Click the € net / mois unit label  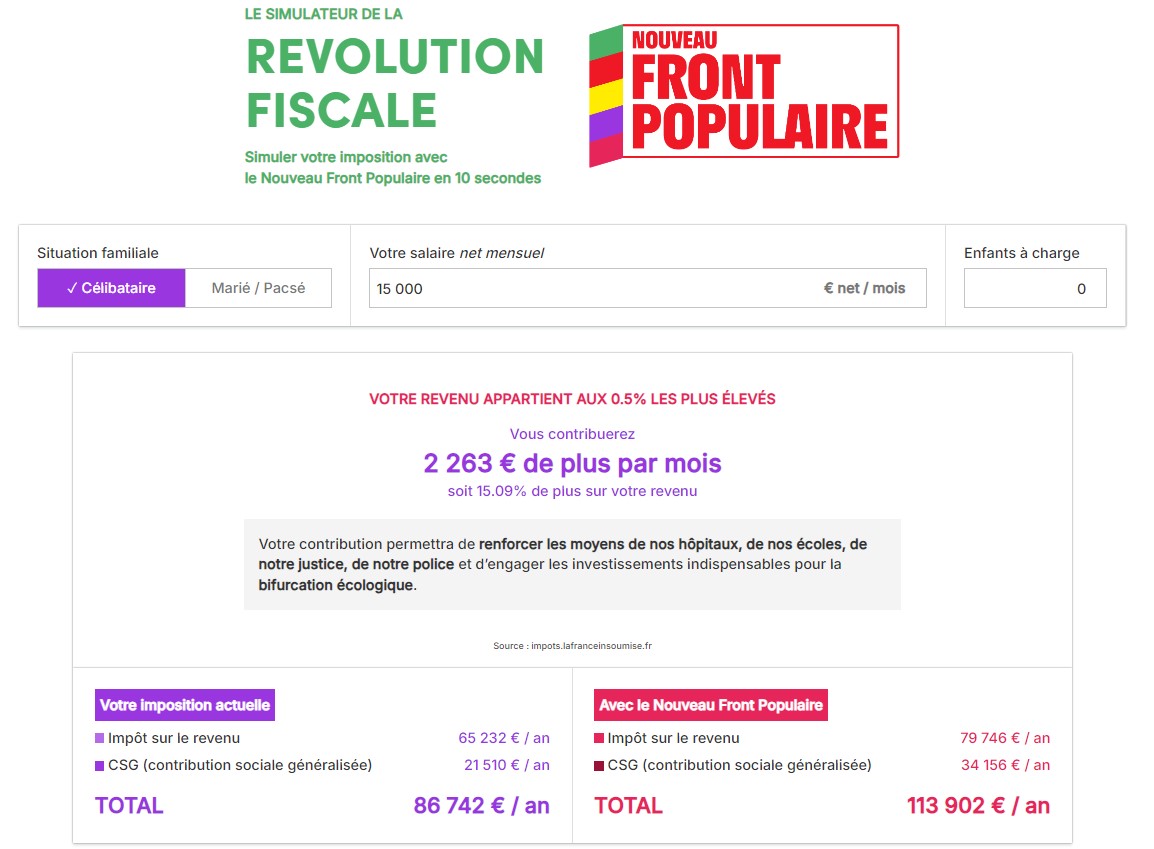coord(864,288)
